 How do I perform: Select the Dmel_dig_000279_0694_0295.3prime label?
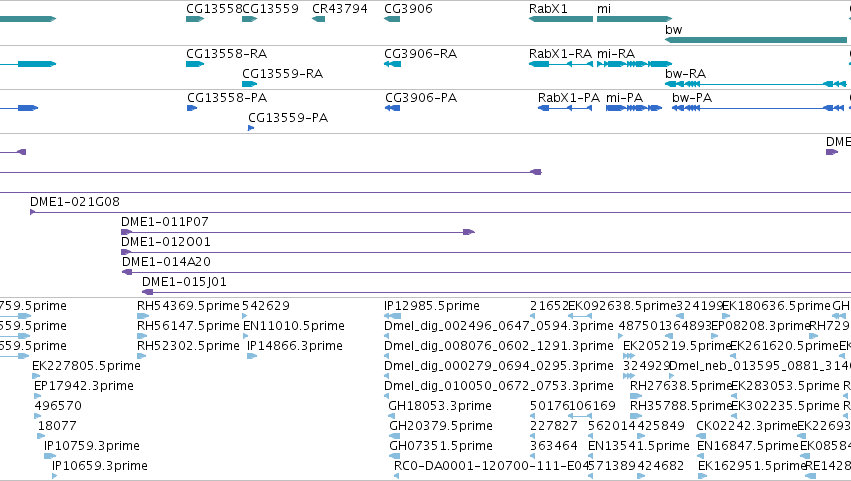tap(499, 366)
